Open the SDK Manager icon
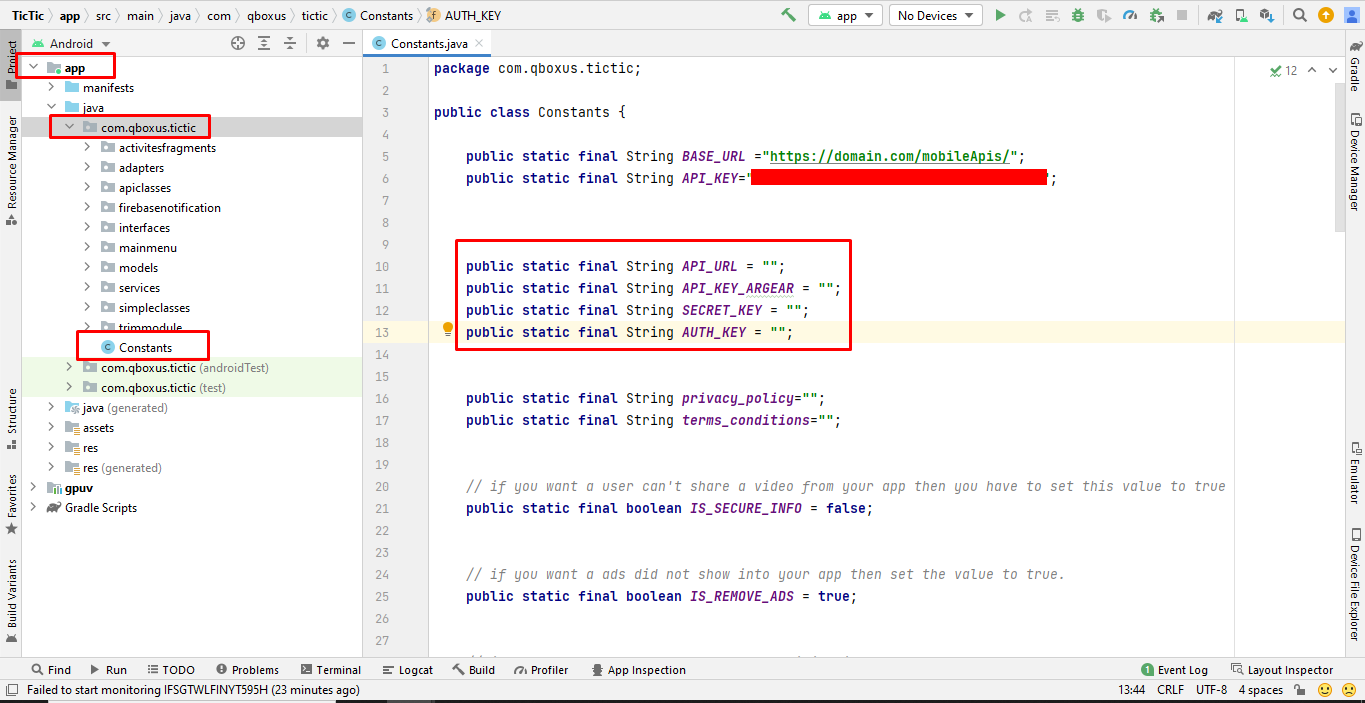Image resolution: width=1365 pixels, height=703 pixels. (x=1267, y=15)
